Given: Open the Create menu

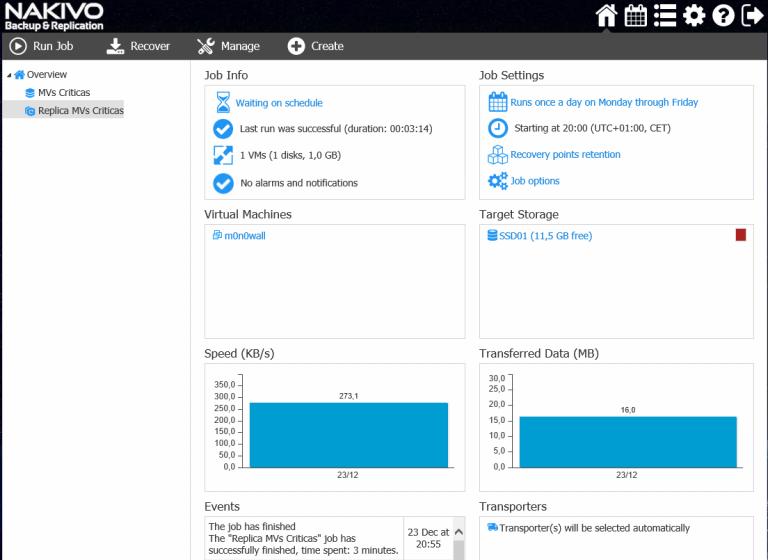Looking at the screenshot, I should (x=316, y=46).
